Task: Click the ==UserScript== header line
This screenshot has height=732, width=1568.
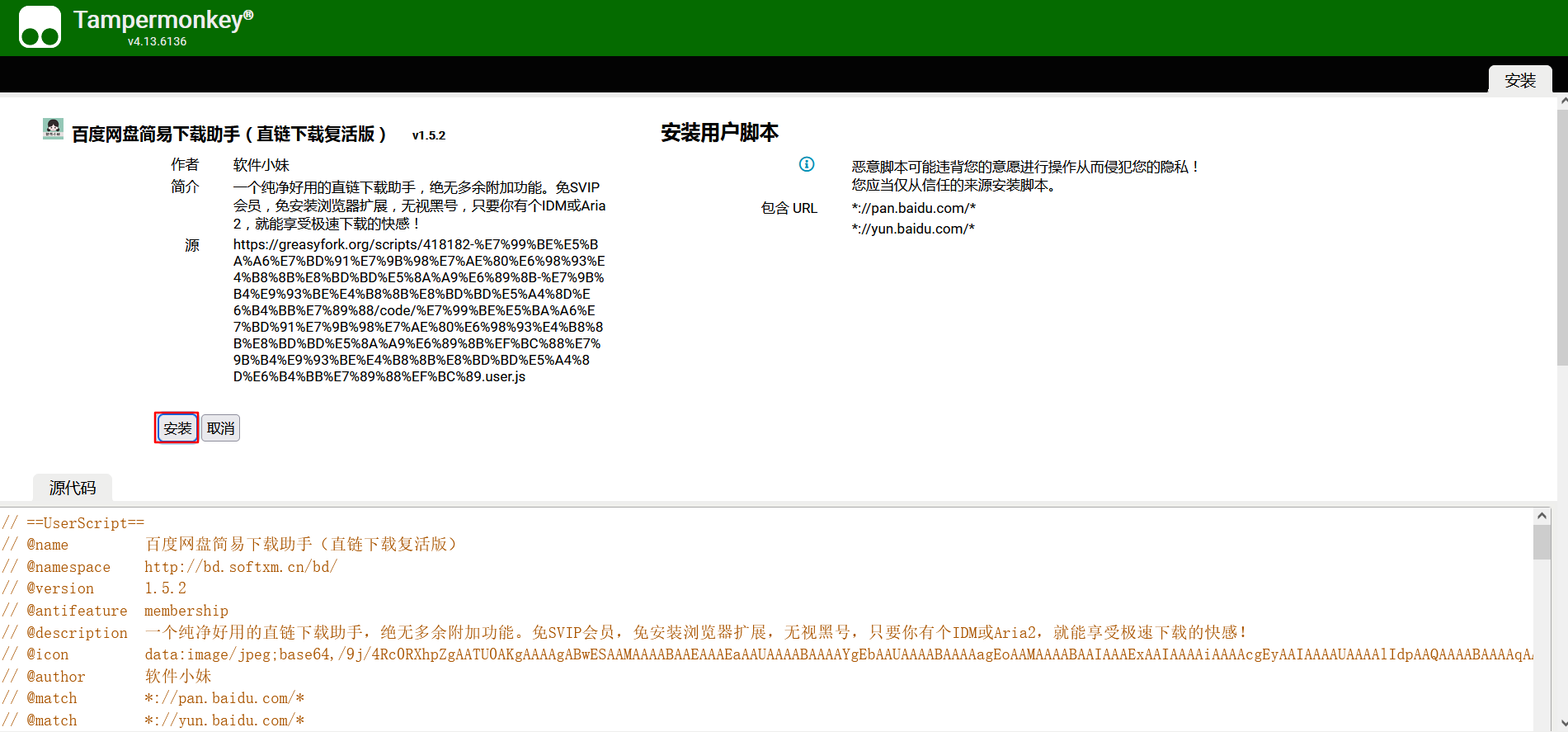Action: click(x=73, y=522)
